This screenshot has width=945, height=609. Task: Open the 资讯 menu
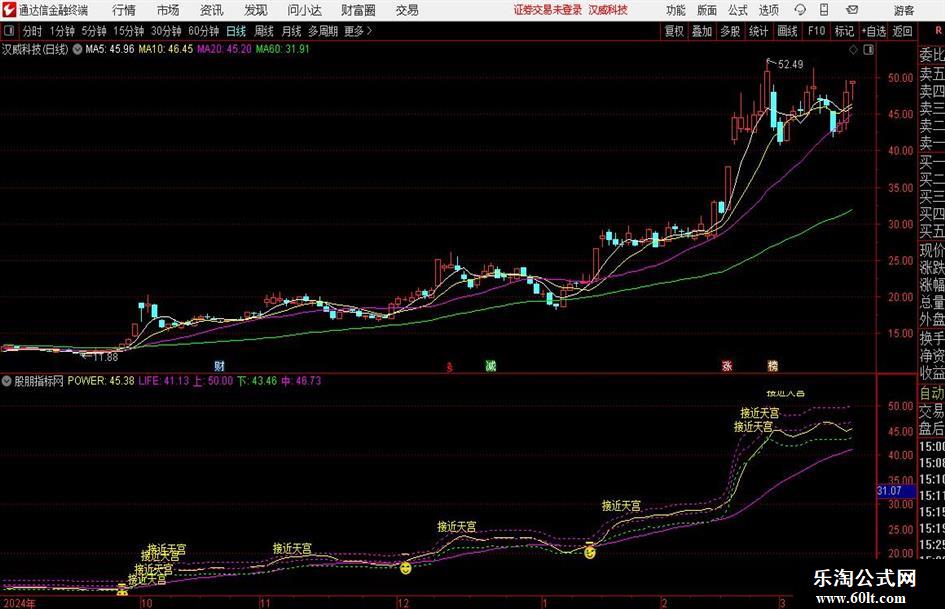coord(212,10)
